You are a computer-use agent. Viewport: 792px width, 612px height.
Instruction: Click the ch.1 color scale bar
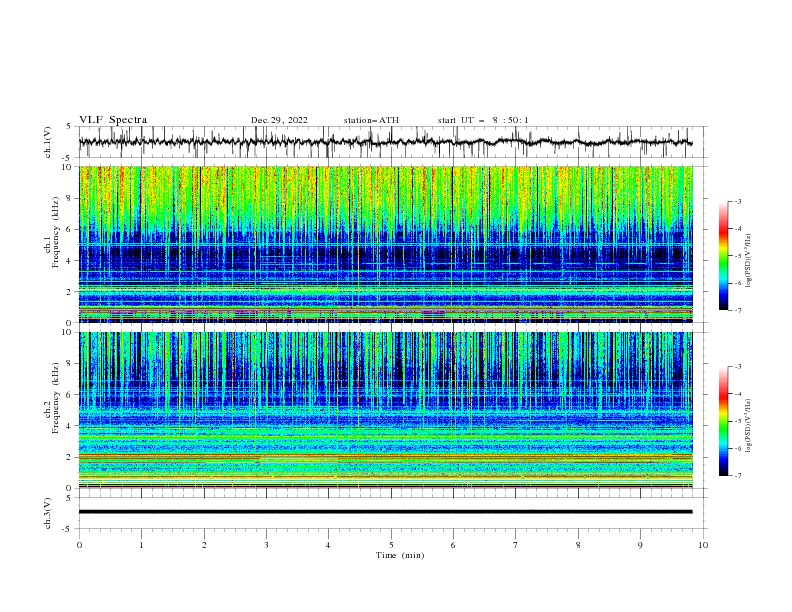(x=723, y=255)
